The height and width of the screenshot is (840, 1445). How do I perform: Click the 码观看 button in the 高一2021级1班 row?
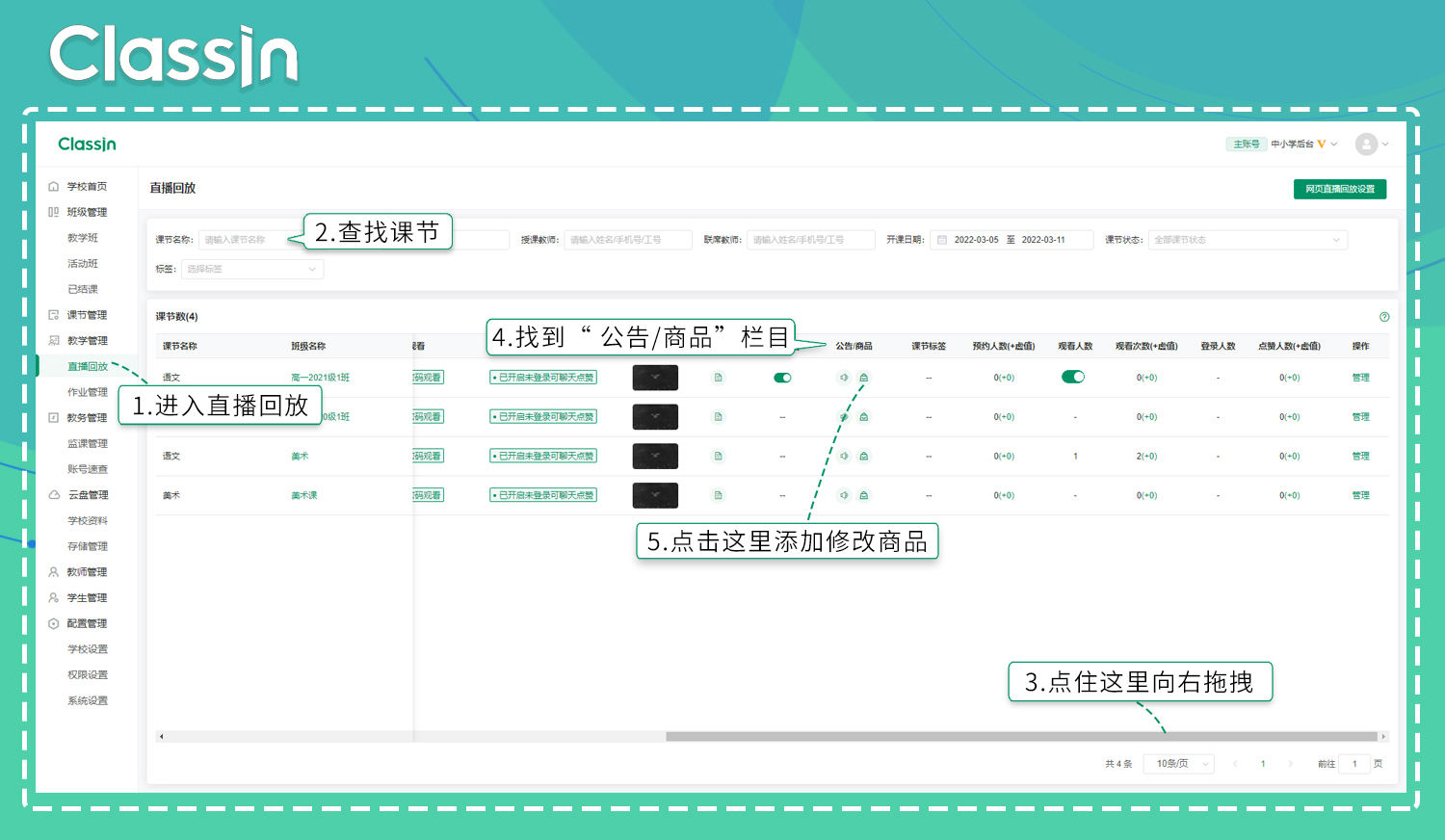429,378
